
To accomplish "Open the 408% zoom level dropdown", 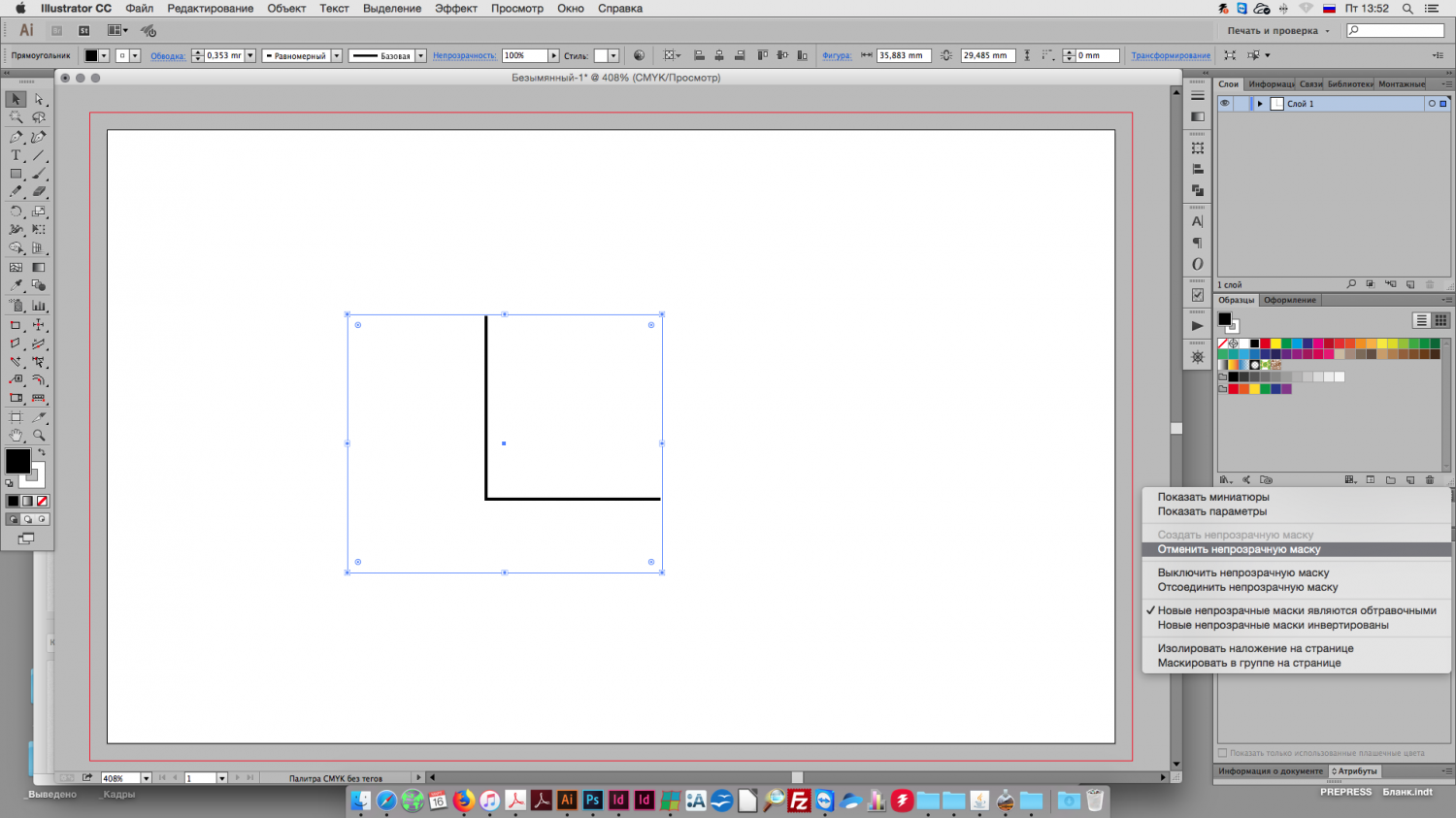I will pos(146,778).
